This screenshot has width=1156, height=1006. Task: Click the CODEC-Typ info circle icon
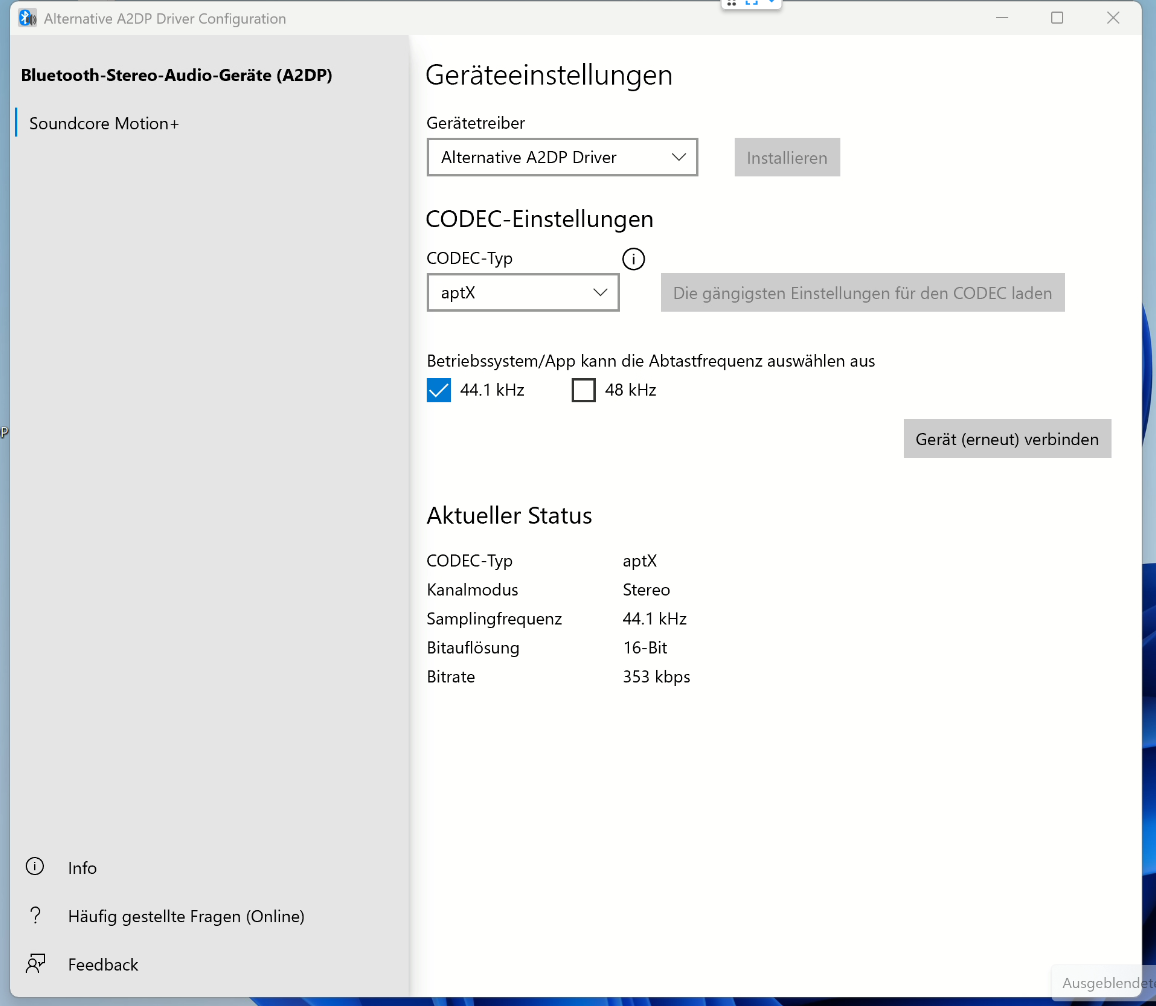[633, 259]
